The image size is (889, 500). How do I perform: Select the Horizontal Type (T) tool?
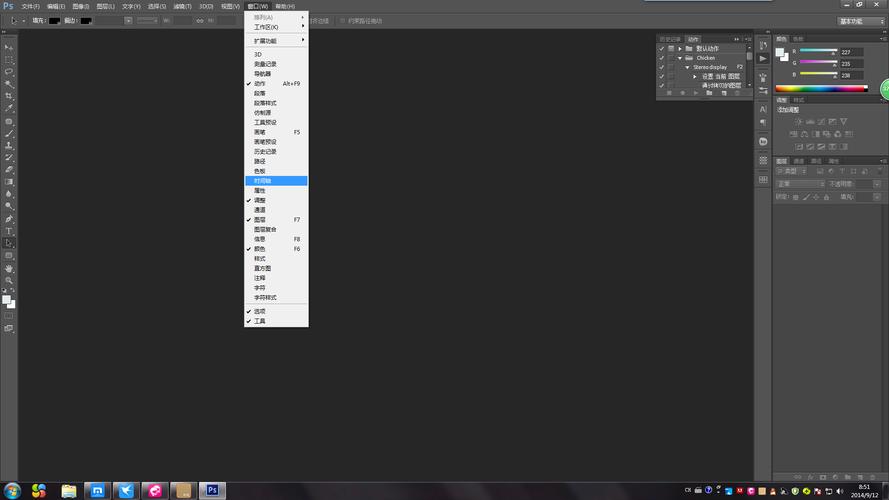(9, 231)
